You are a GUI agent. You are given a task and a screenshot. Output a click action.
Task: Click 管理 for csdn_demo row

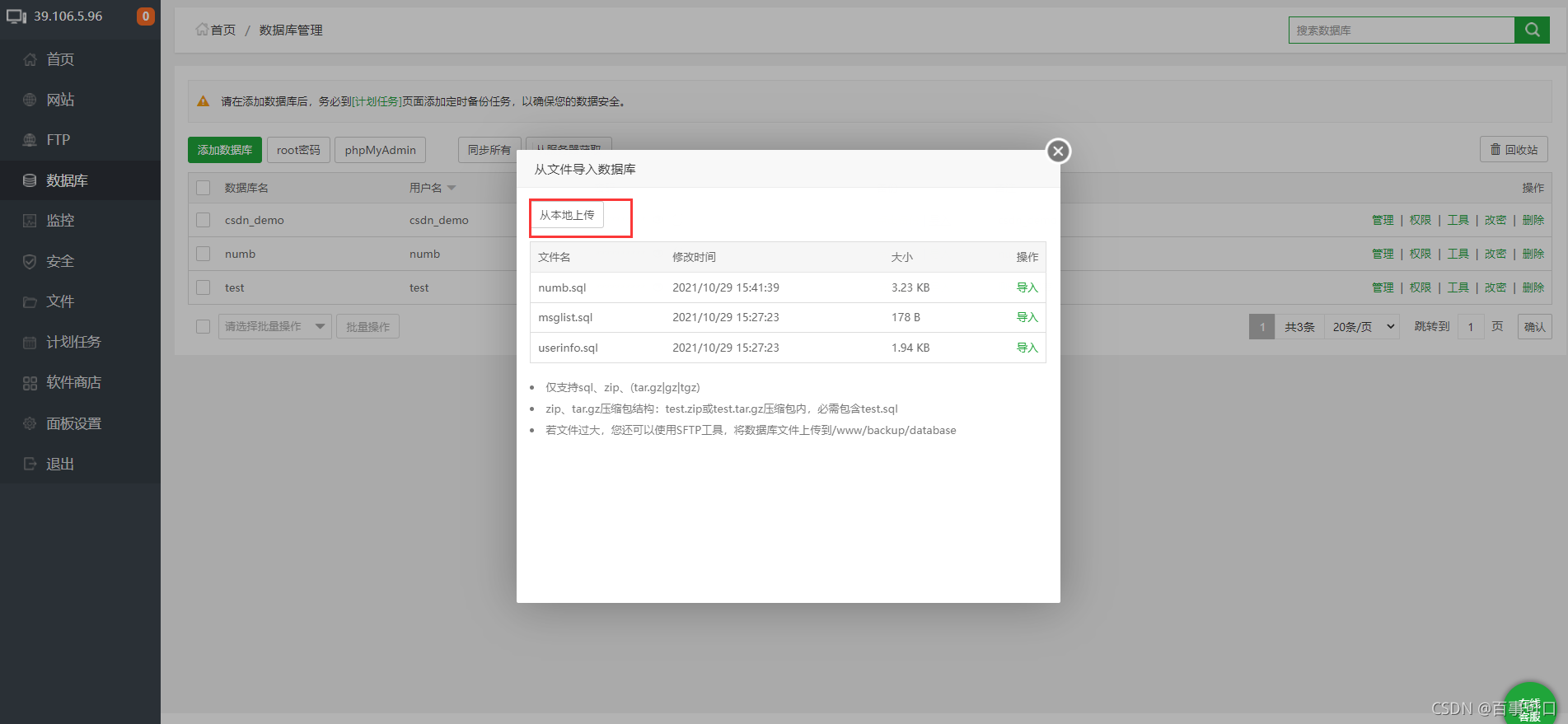pos(1383,220)
